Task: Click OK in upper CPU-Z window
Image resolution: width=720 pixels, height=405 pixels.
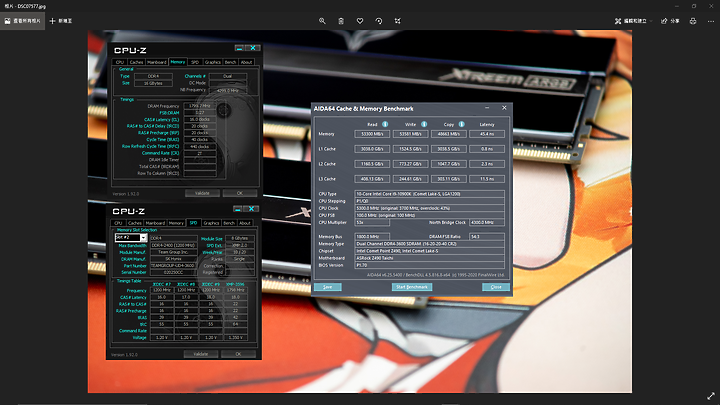Action: pos(240,193)
